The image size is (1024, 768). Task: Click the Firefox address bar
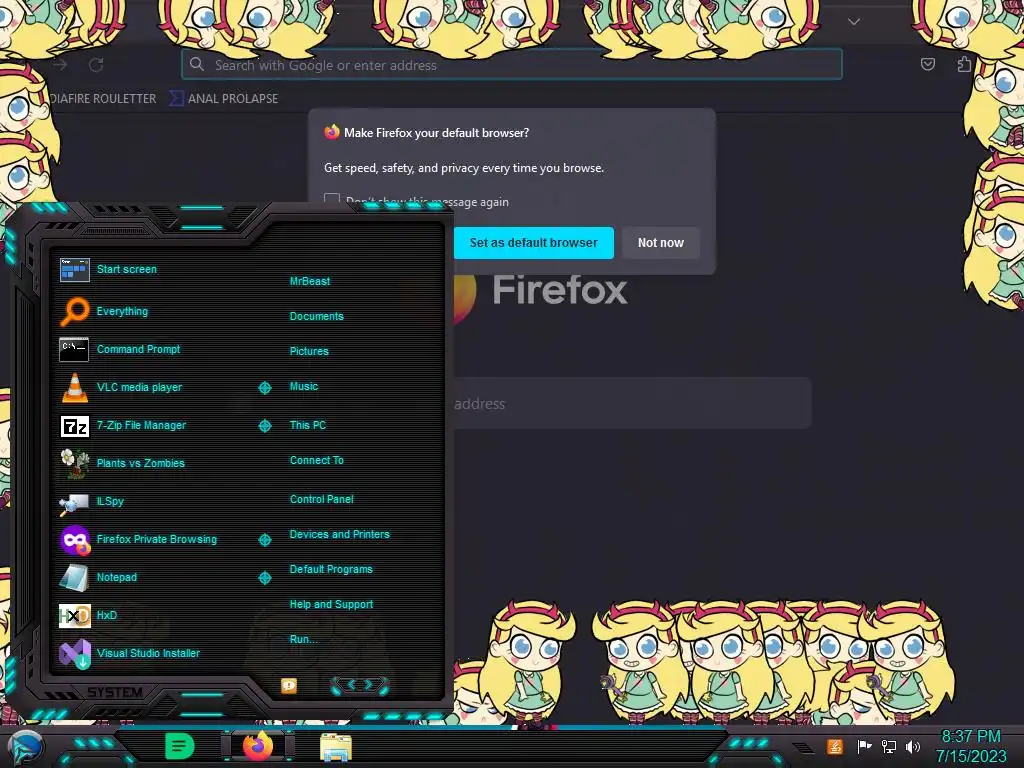[x=511, y=65]
